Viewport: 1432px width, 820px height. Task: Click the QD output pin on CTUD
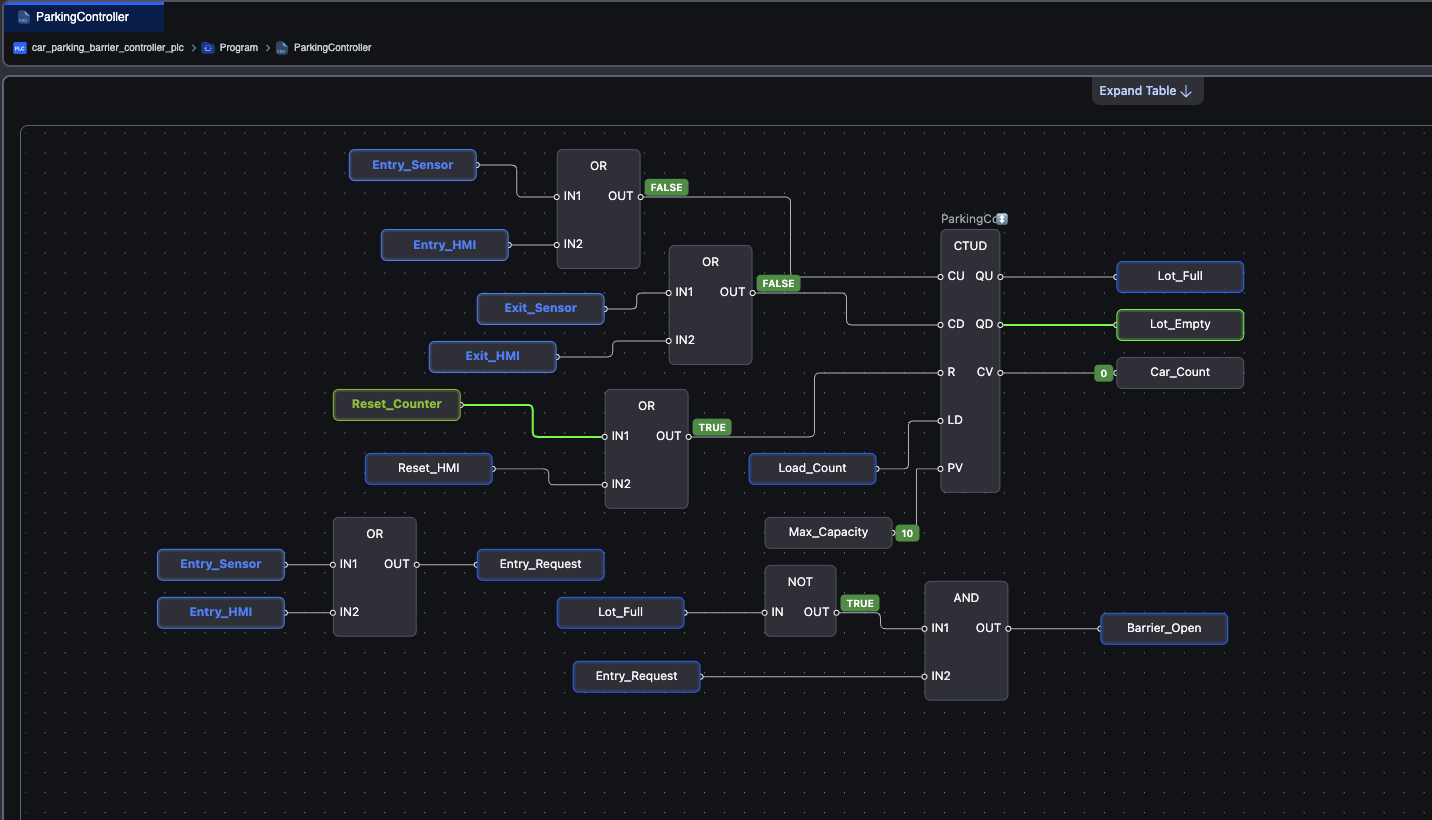click(1000, 324)
